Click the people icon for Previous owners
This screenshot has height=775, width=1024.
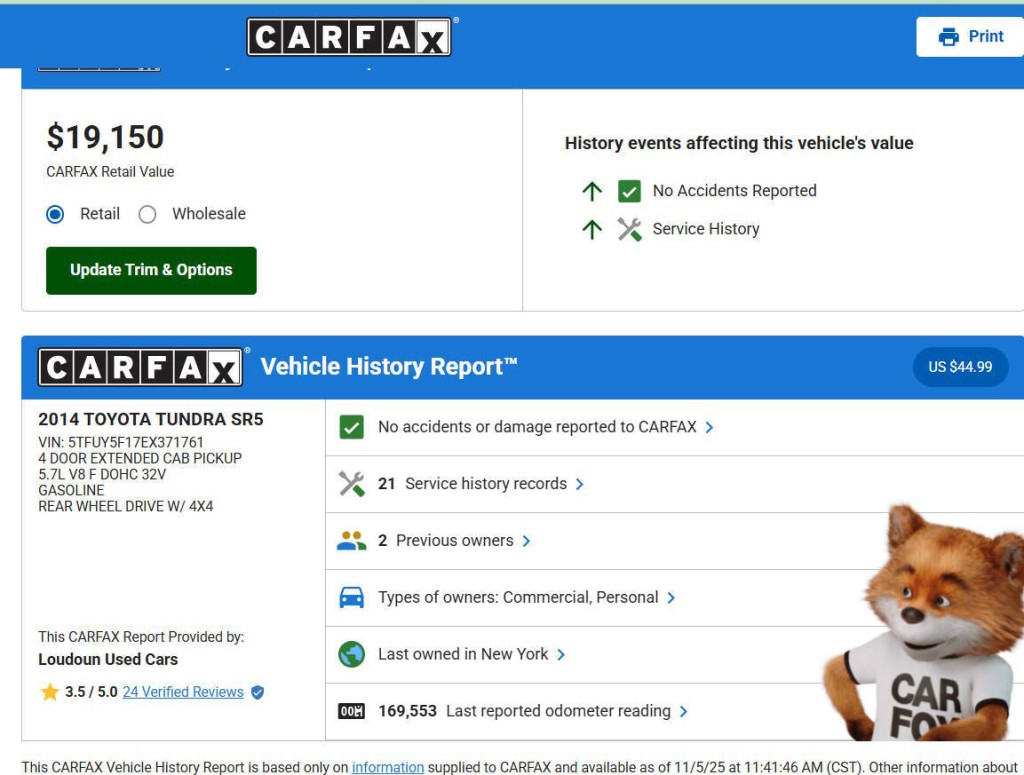pos(351,541)
